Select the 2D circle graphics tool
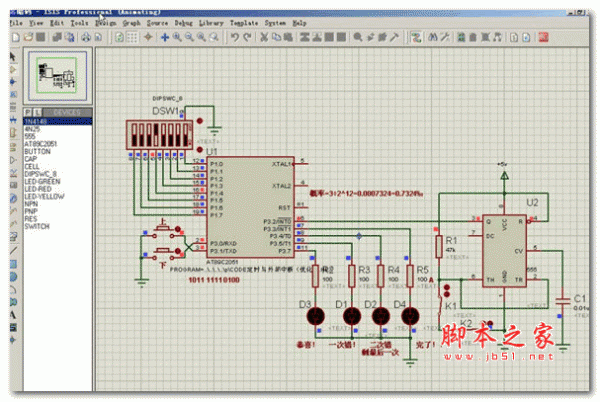The image size is (600, 402). (13, 277)
